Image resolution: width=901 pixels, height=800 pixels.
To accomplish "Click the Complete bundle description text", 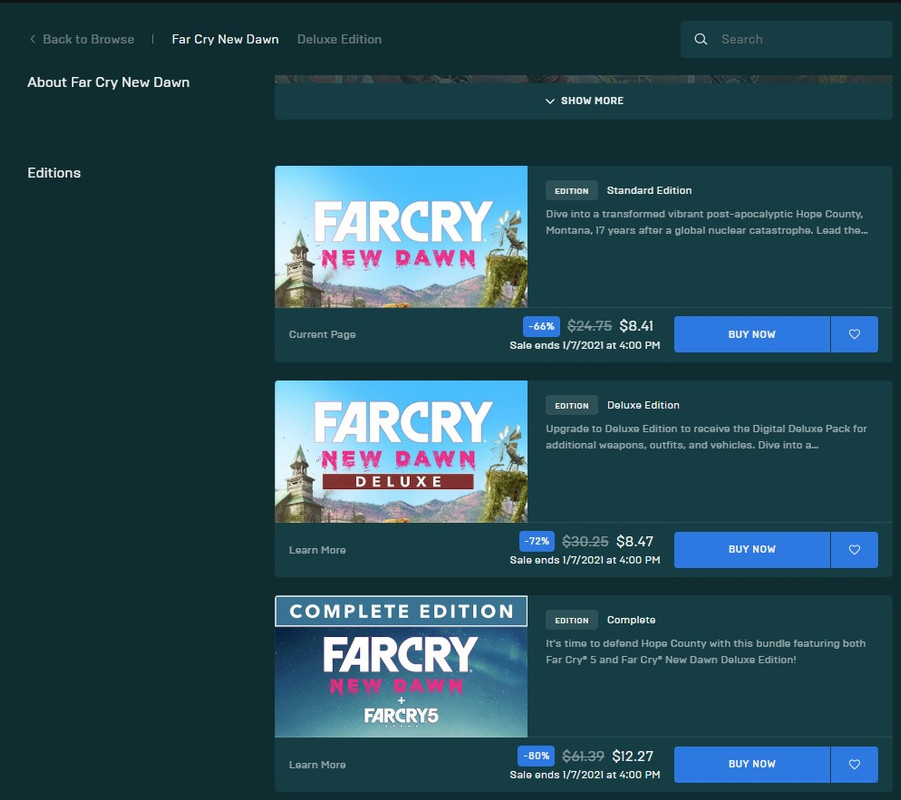I will (x=706, y=652).
